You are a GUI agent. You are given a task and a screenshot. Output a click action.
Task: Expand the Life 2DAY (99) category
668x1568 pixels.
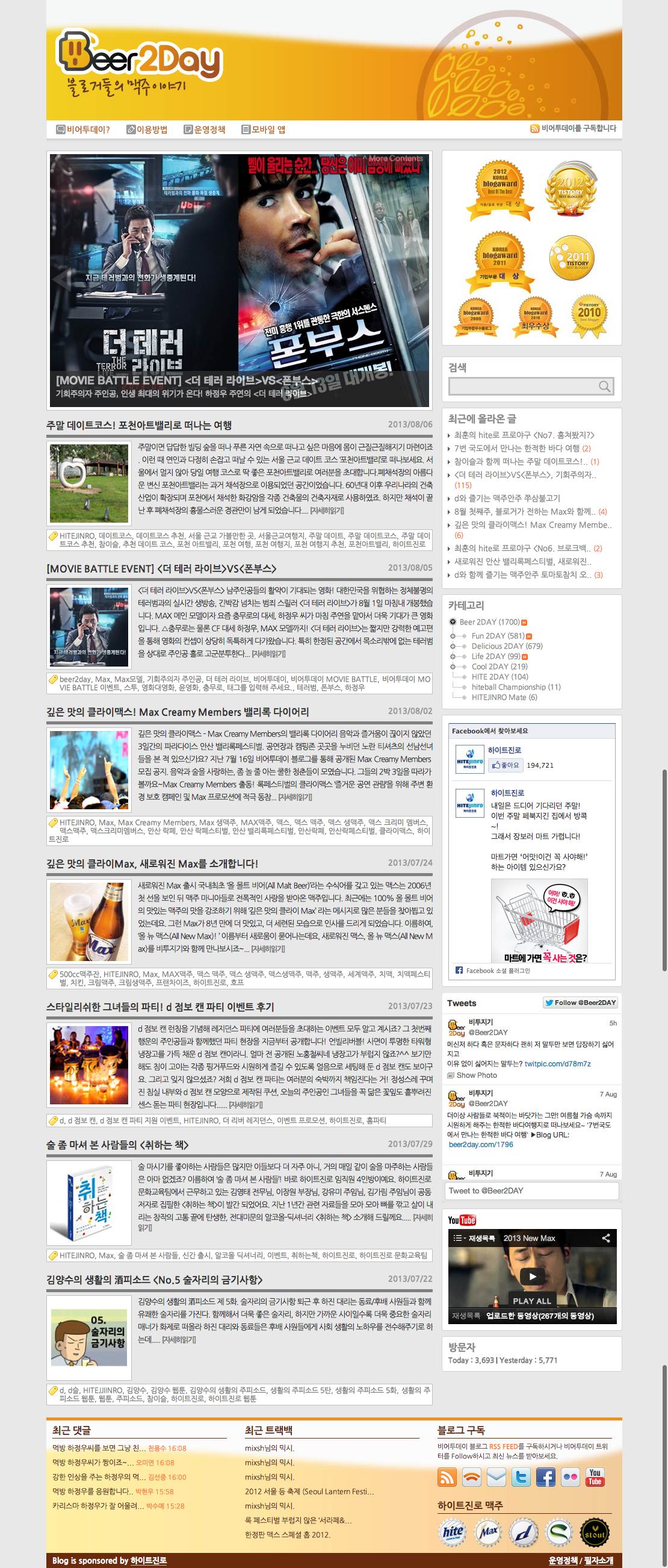click(x=453, y=657)
